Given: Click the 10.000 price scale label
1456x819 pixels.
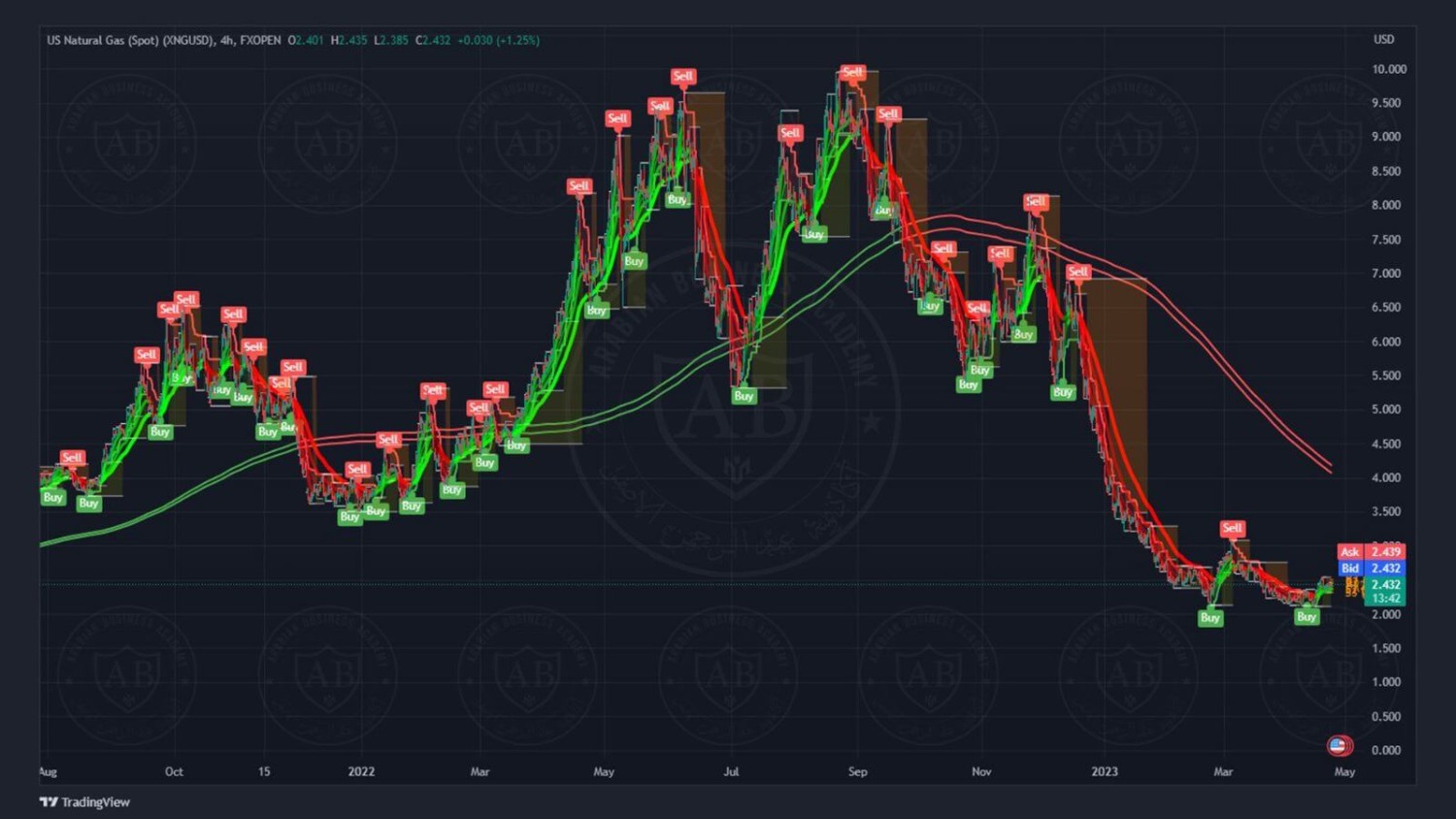Looking at the screenshot, I should 1389,69.
